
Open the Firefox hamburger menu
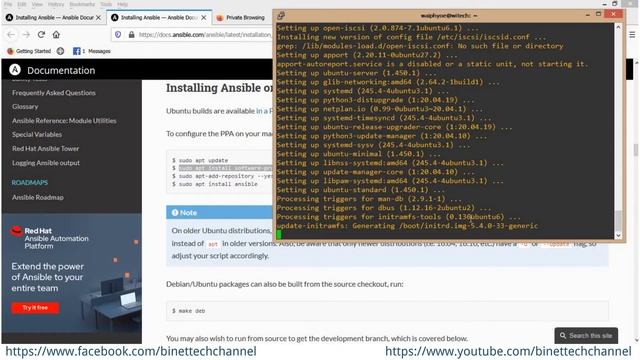tap(632, 35)
